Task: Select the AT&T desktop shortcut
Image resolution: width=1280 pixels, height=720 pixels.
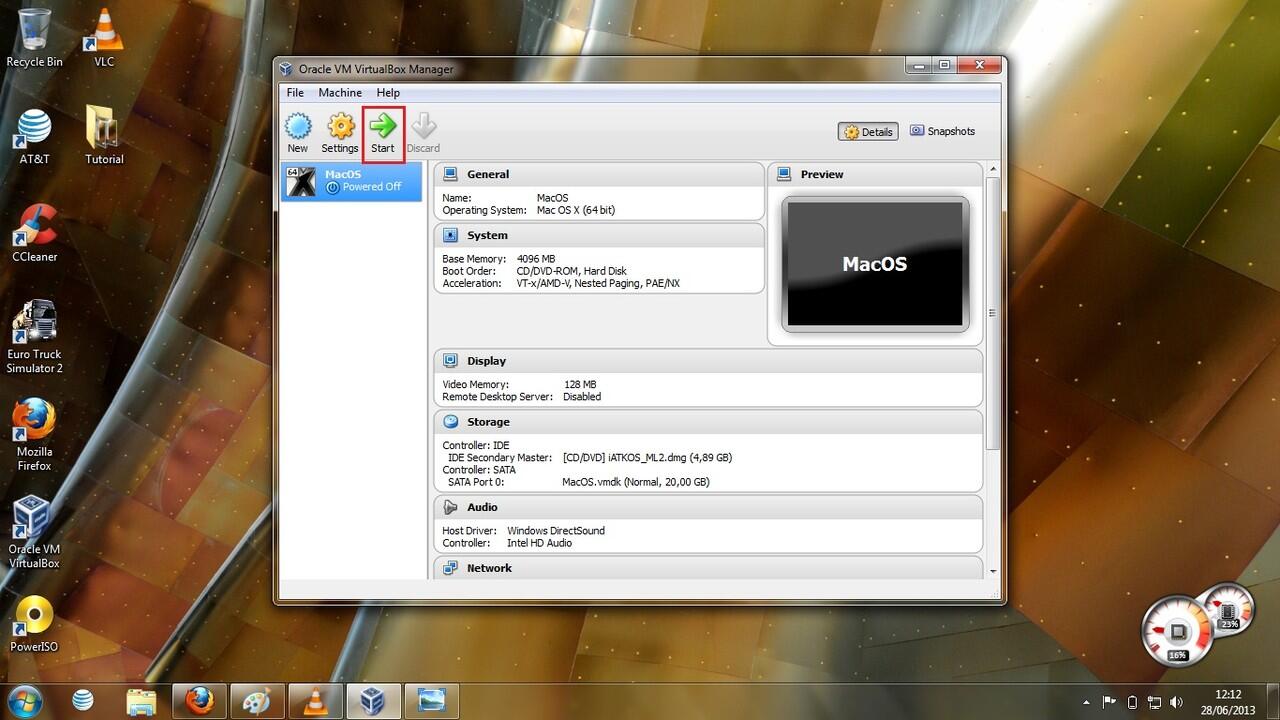Action: (x=34, y=137)
